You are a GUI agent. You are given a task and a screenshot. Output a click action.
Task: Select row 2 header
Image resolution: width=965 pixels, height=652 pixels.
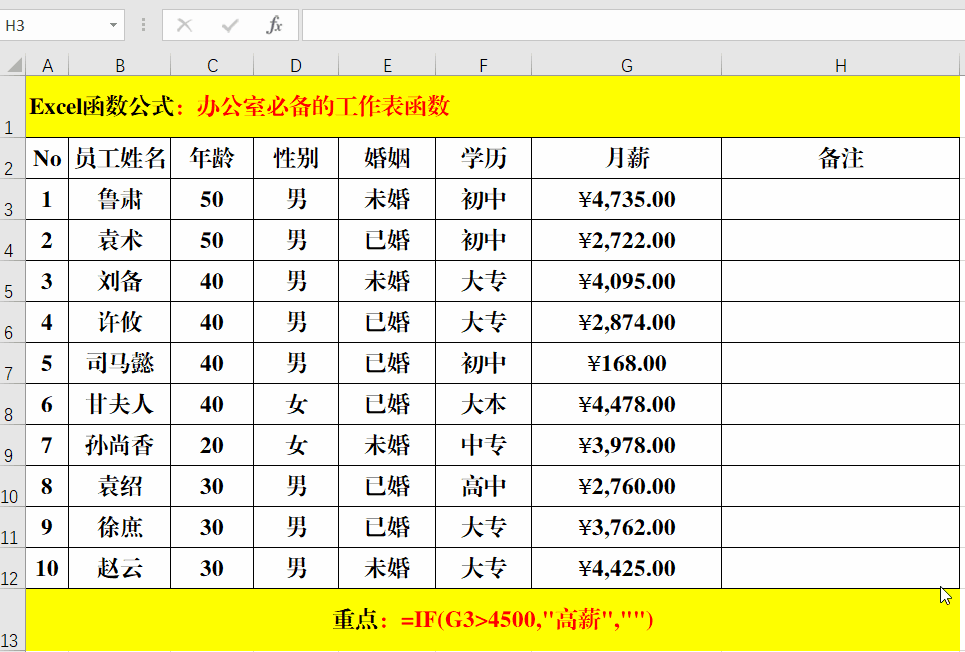pyautogui.click(x=12, y=158)
